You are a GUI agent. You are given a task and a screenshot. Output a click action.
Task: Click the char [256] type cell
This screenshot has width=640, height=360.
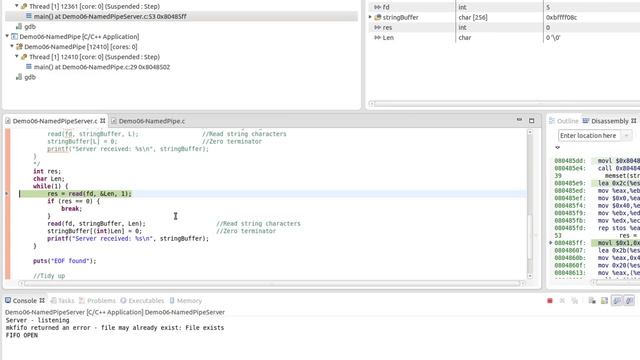tap(473, 18)
